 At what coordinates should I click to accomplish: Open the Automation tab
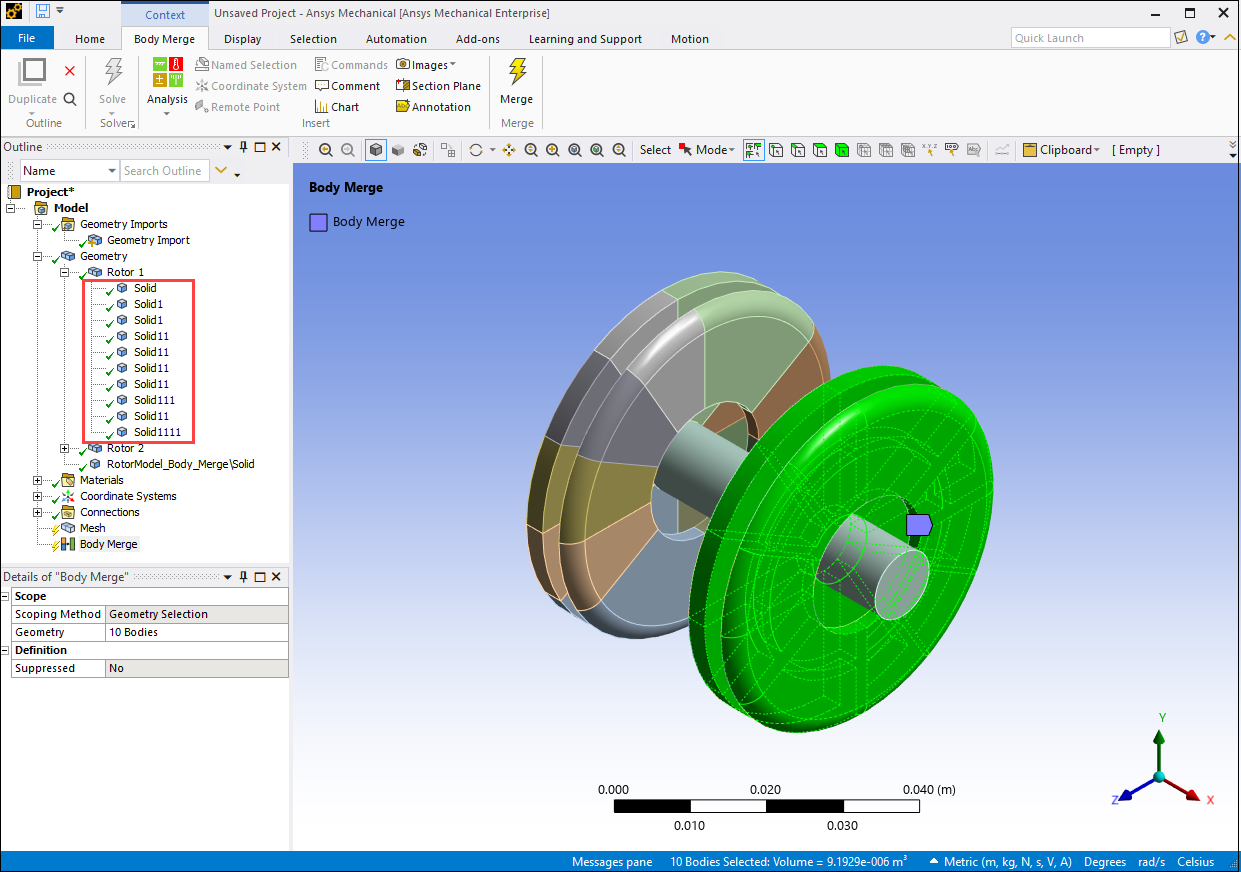click(396, 39)
